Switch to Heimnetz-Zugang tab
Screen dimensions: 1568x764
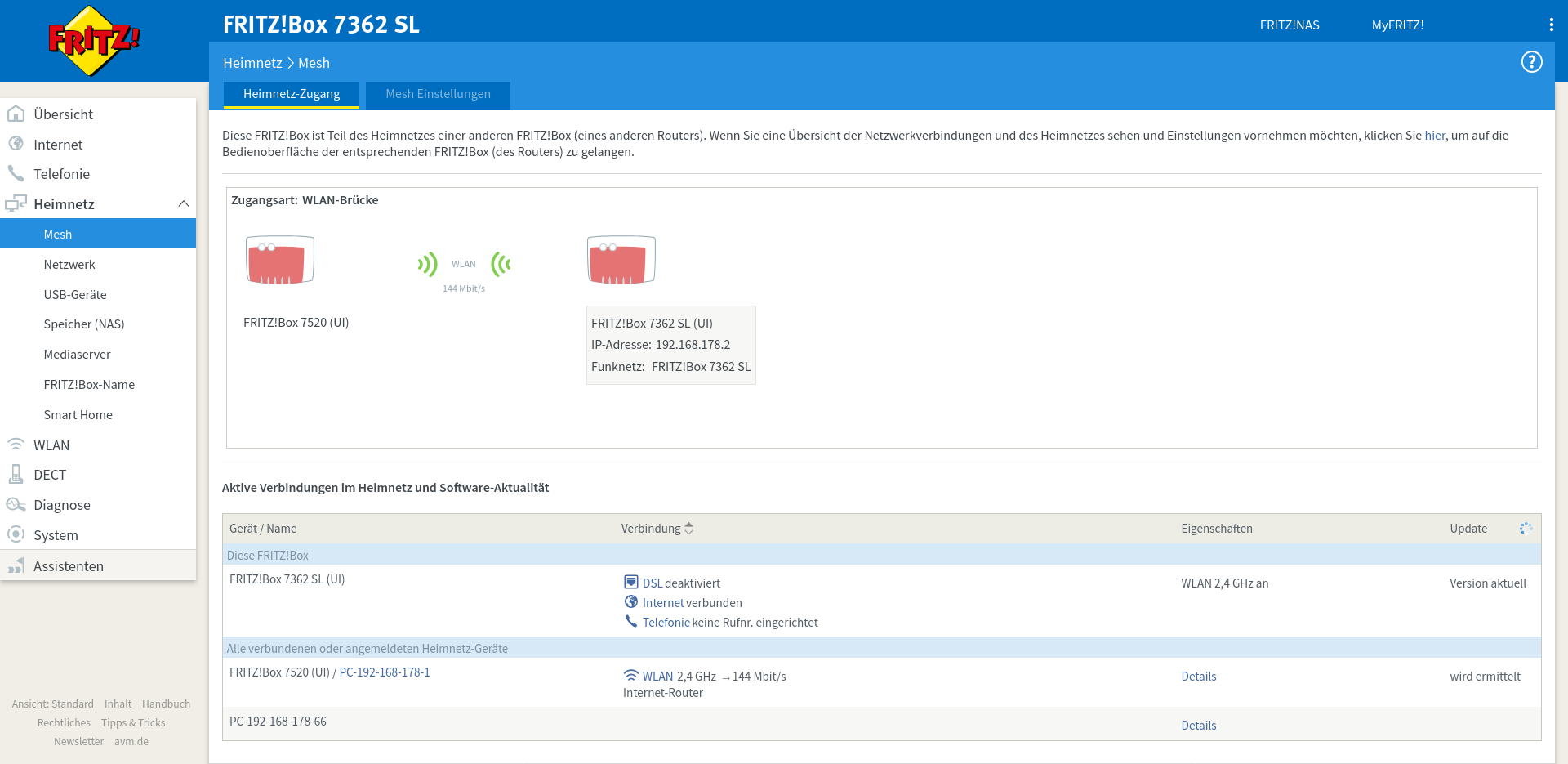[292, 94]
